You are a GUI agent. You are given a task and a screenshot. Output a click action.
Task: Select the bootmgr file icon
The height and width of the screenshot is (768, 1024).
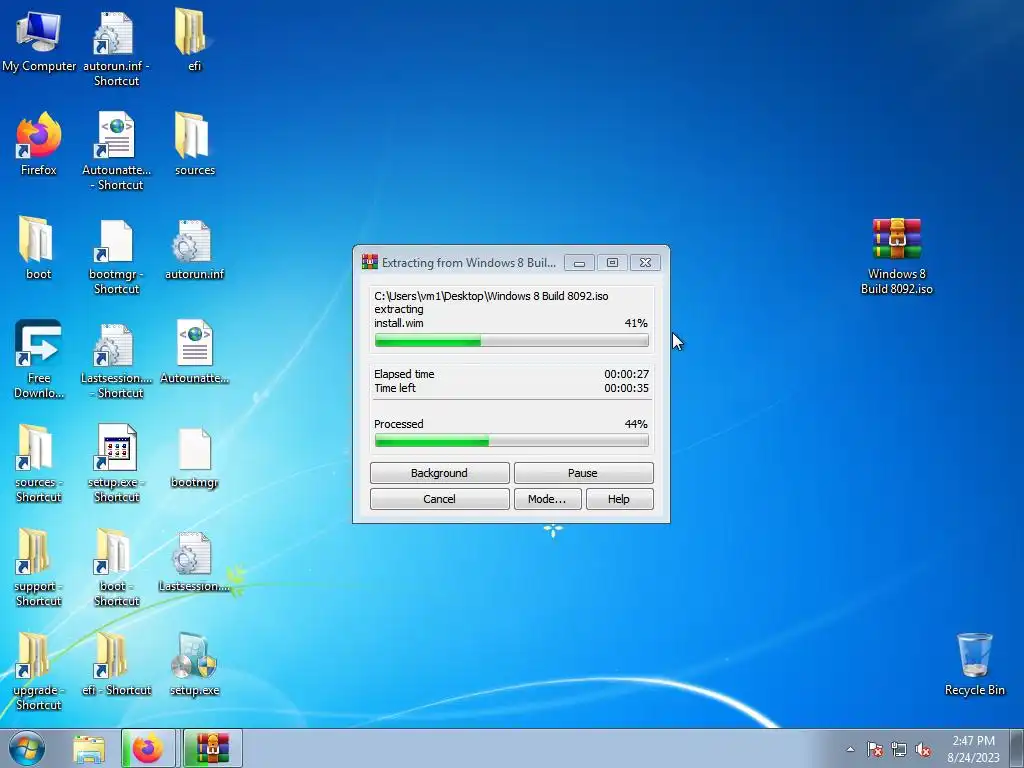[x=194, y=456]
